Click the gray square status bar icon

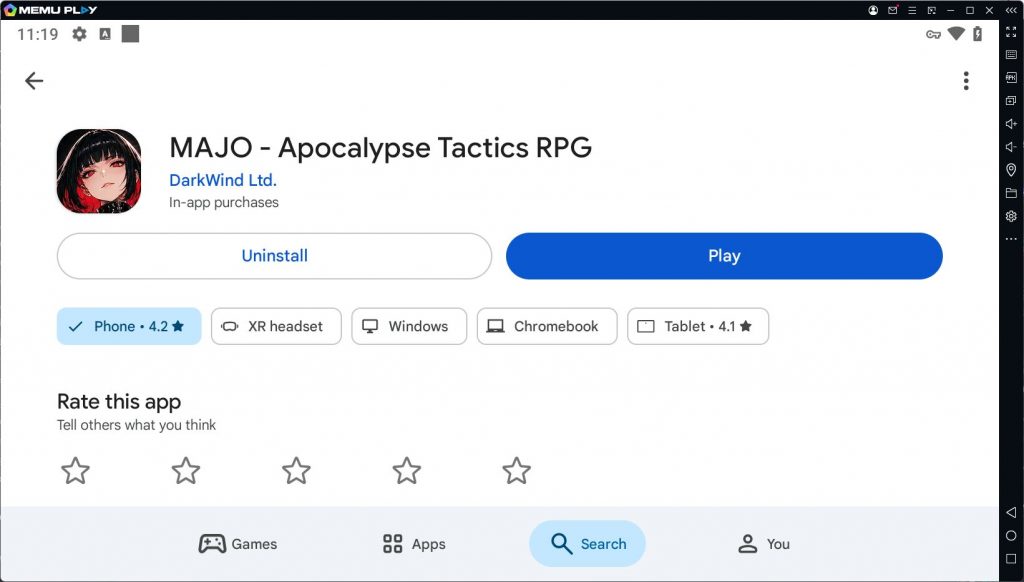(x=131, y=34)
